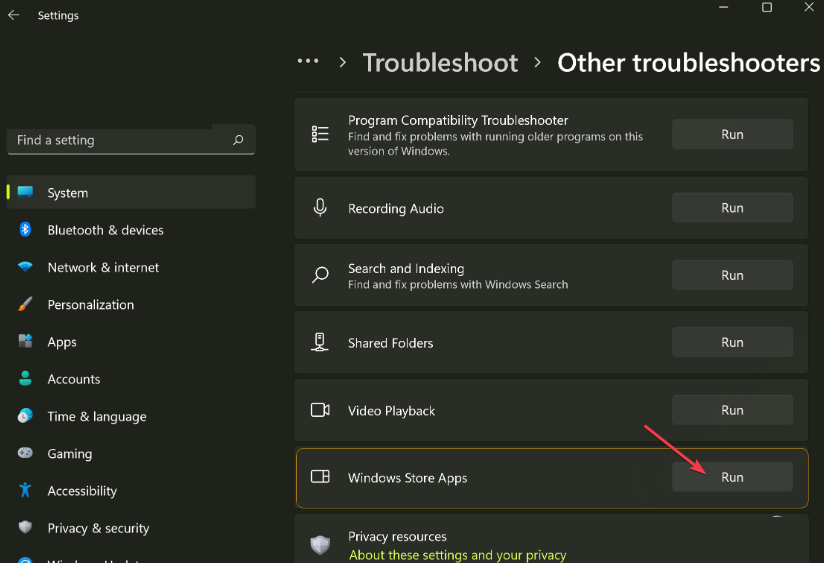The width and height of the screenshot is (824, 563).
Task: Click the Accessibility figure icon
Action: 25,490
